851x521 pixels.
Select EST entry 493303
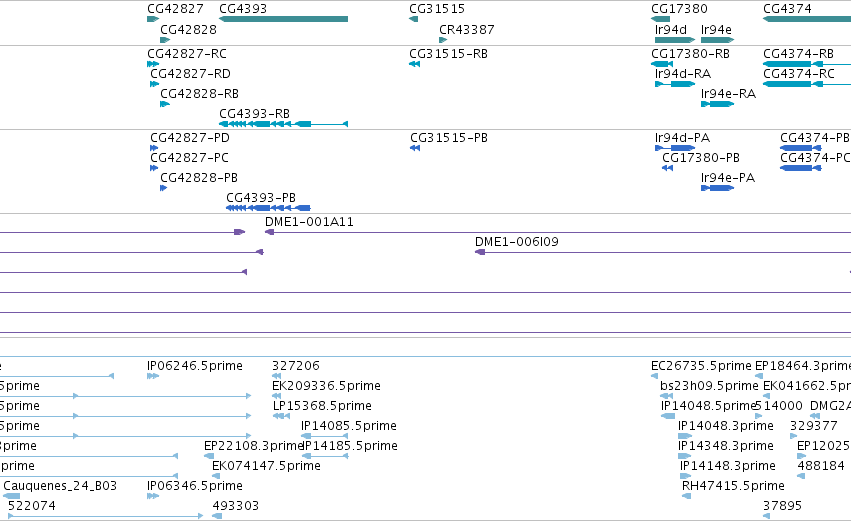(x=236, y=506)
